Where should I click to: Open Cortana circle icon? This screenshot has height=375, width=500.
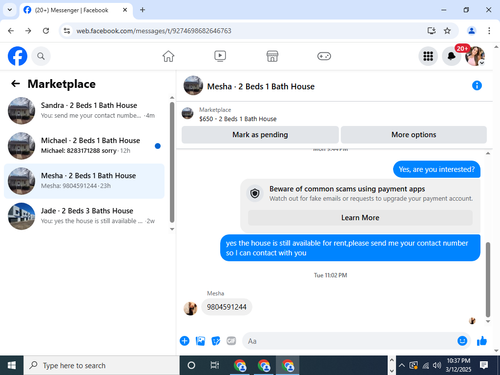click(x=191, y=365)
